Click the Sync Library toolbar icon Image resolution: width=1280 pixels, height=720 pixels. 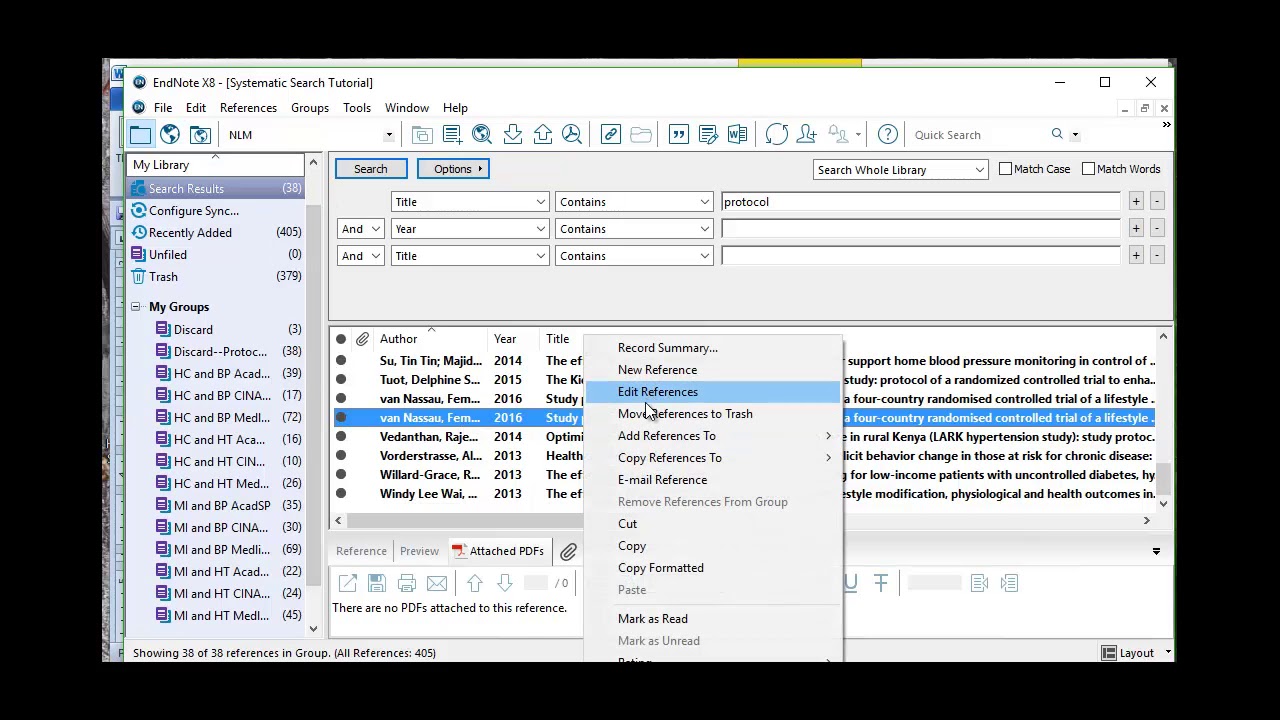pos(776,135)
